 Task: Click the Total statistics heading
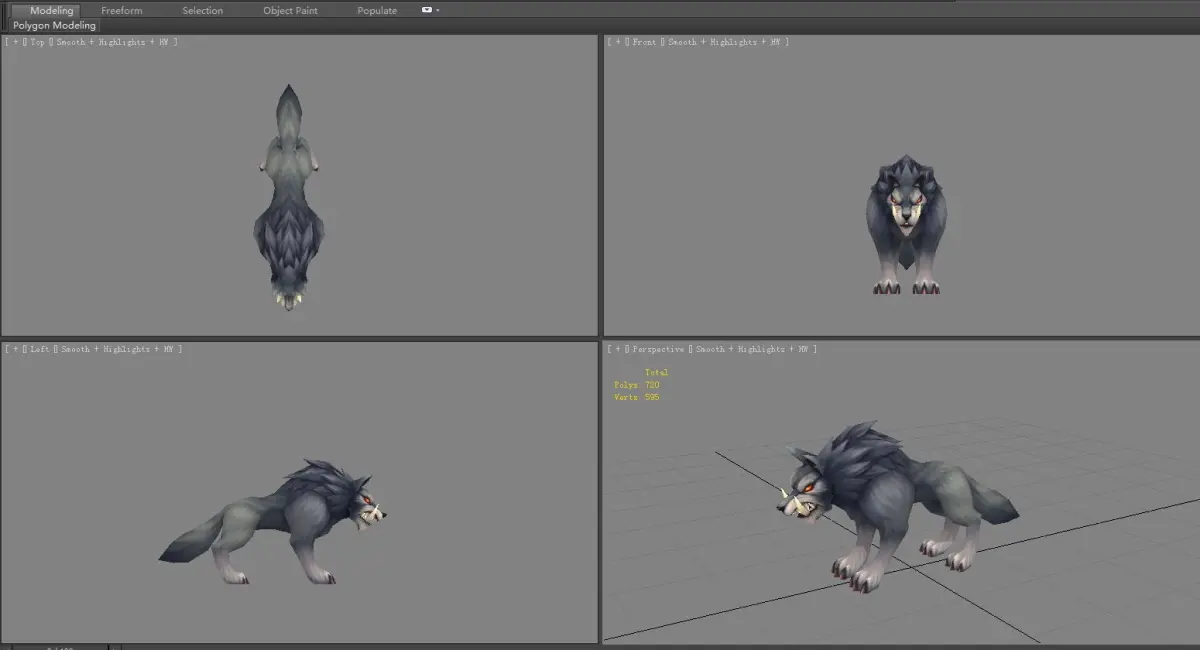657,372
